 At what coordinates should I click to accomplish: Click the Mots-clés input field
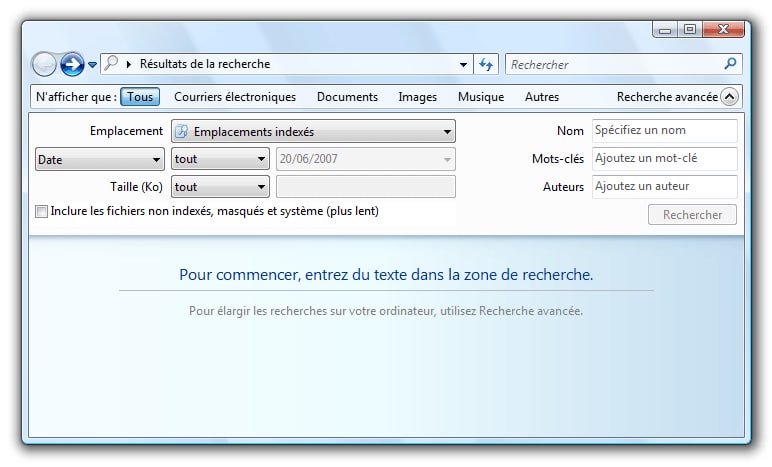pos(664,159)
